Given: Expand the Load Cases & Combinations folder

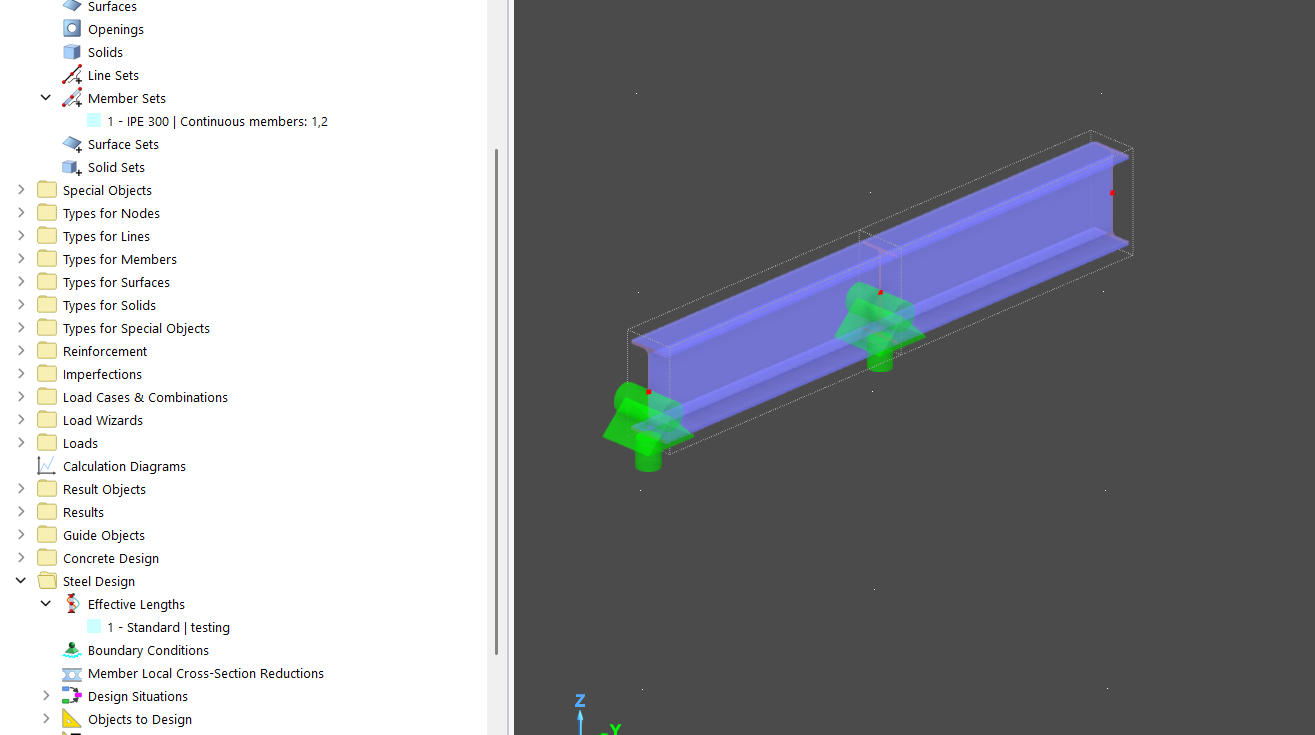Looking at the screenshot, I should [x=21, y=397].
